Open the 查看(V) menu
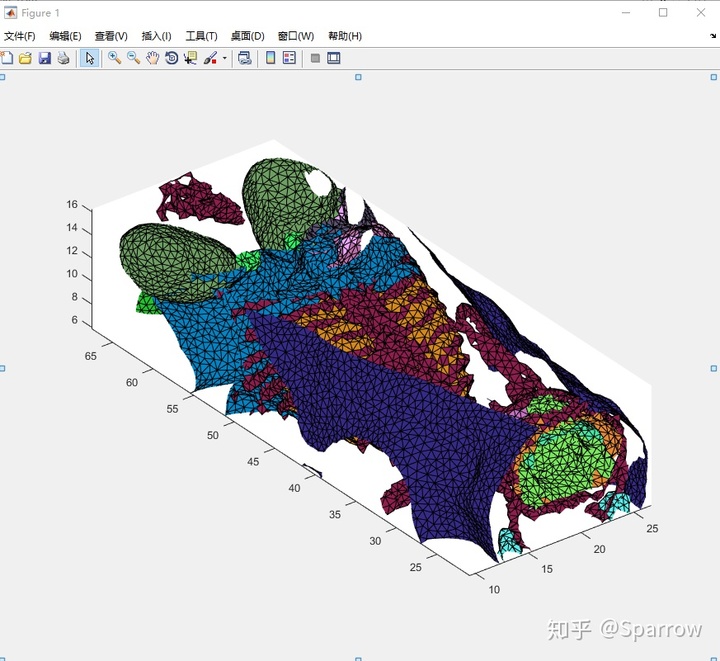The width and height of the screenshot is (720, 661). [111, 36]
